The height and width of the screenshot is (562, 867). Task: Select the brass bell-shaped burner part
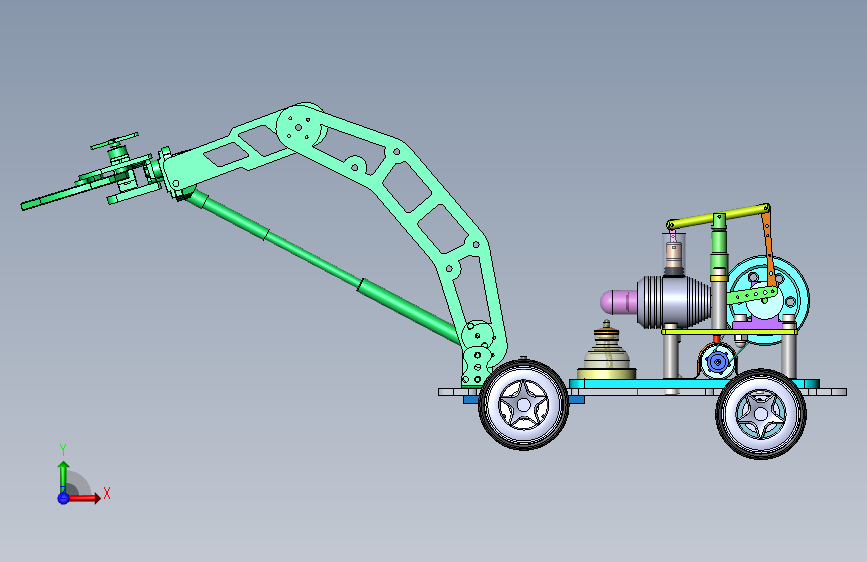click(x=607, y=350)
